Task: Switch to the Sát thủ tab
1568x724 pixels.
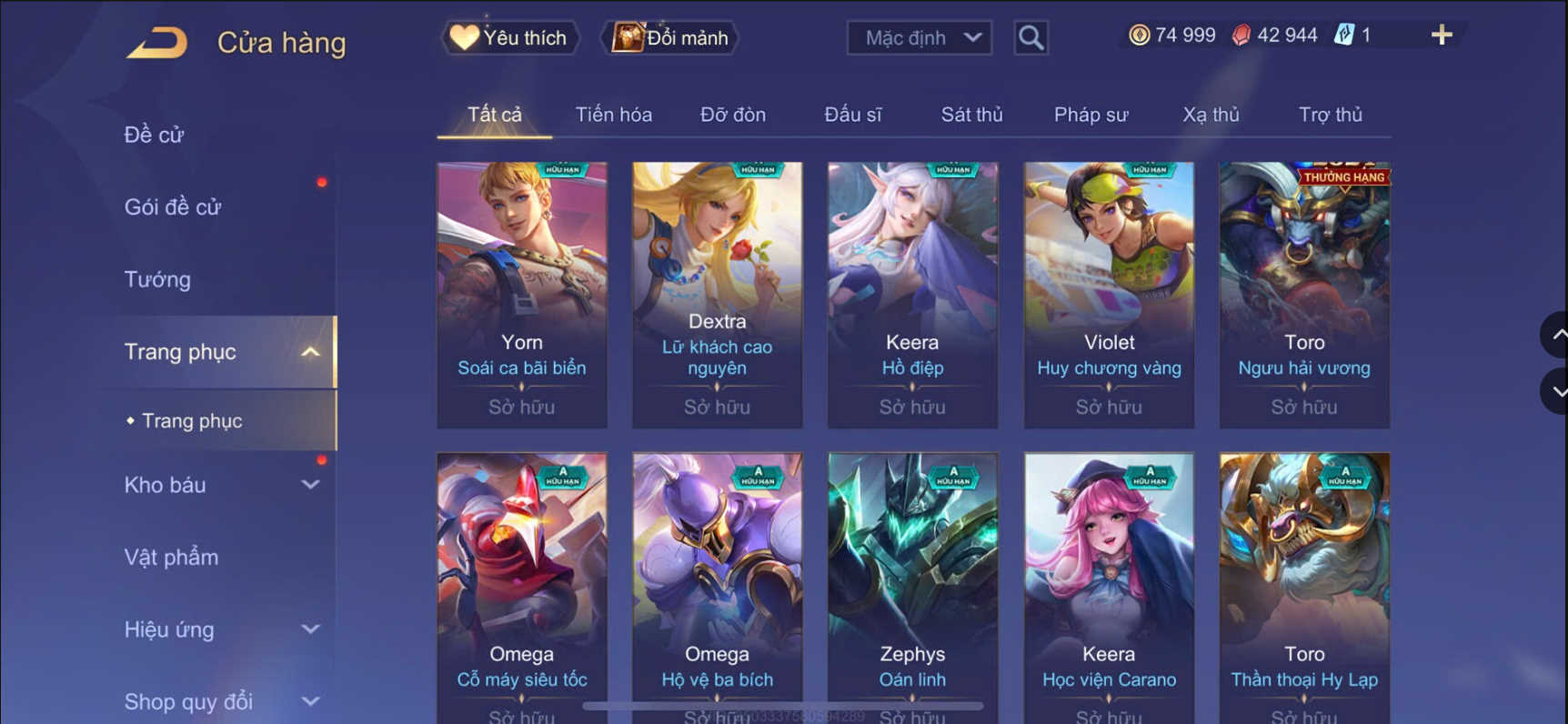Action: click(971, 115)
